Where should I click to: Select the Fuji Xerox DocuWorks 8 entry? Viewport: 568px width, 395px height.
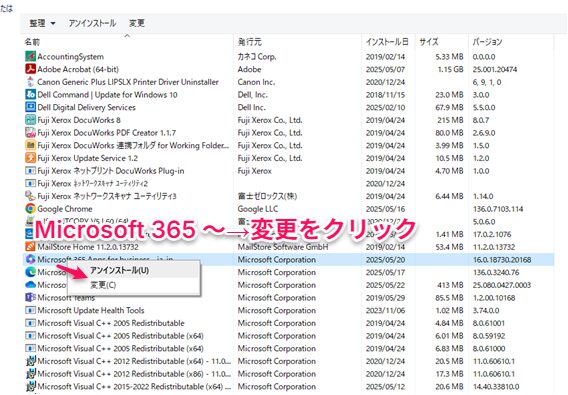(x=79, y=120)
